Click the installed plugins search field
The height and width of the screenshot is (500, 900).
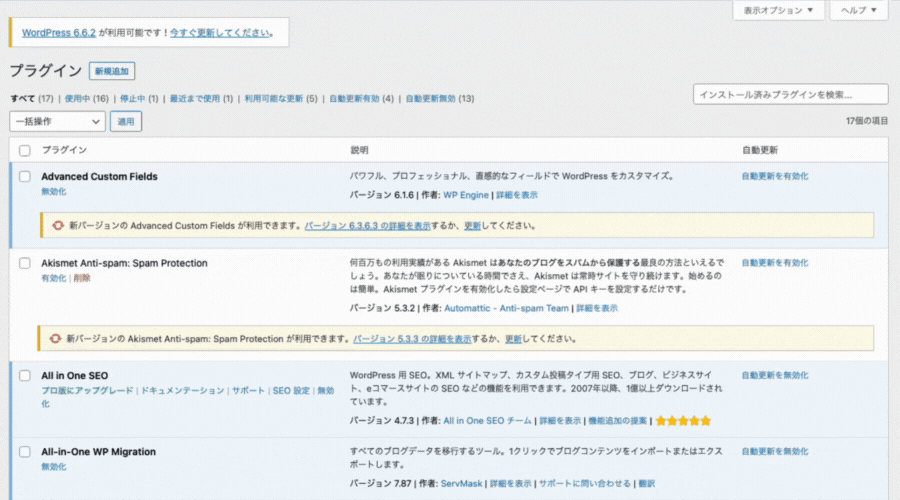point(790,95)
